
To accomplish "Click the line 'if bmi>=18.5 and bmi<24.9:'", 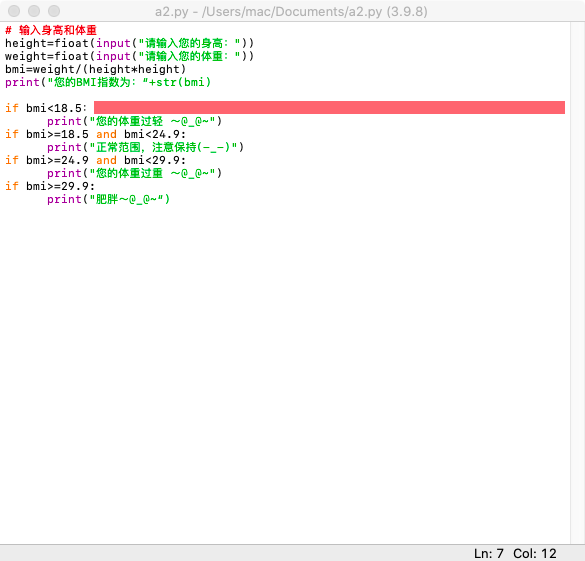I will (x=95, y=134).
